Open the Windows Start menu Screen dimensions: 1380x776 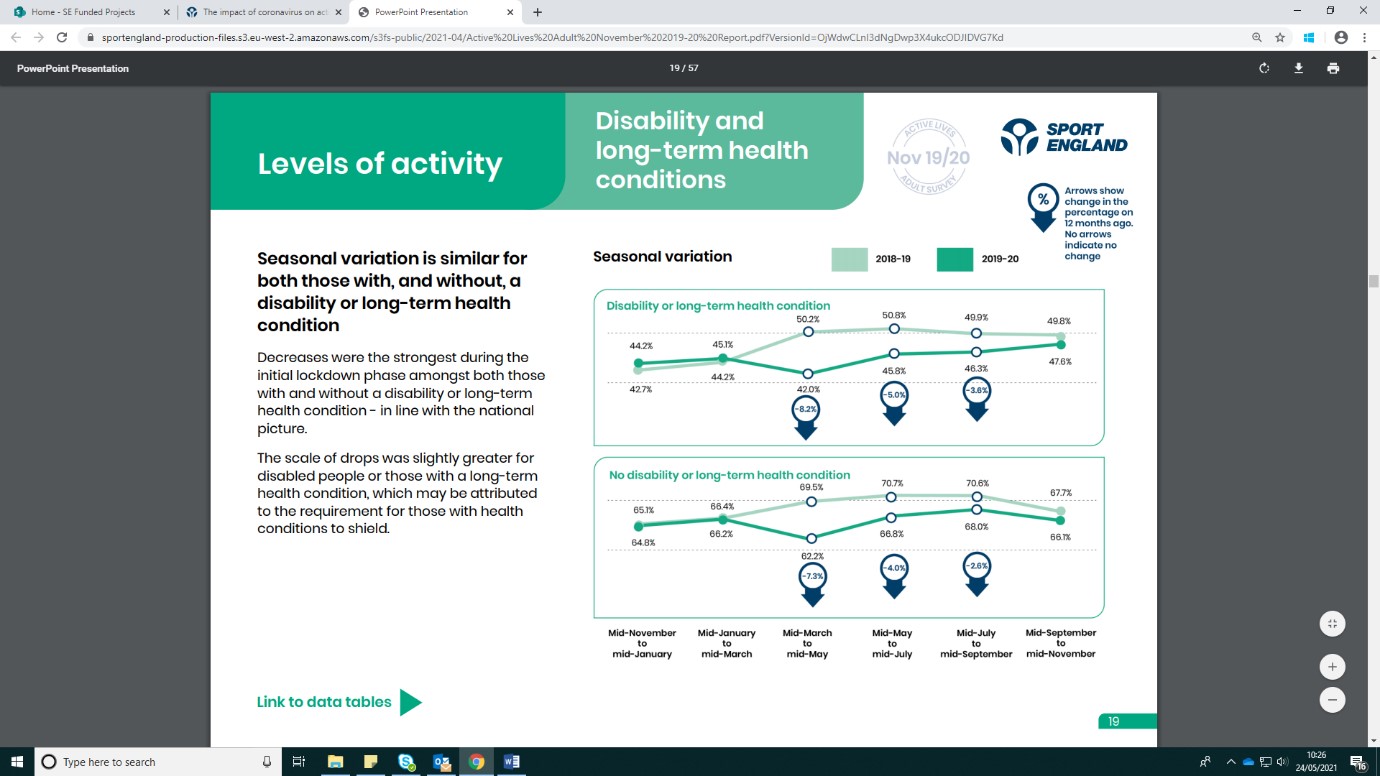click(17, 761)
